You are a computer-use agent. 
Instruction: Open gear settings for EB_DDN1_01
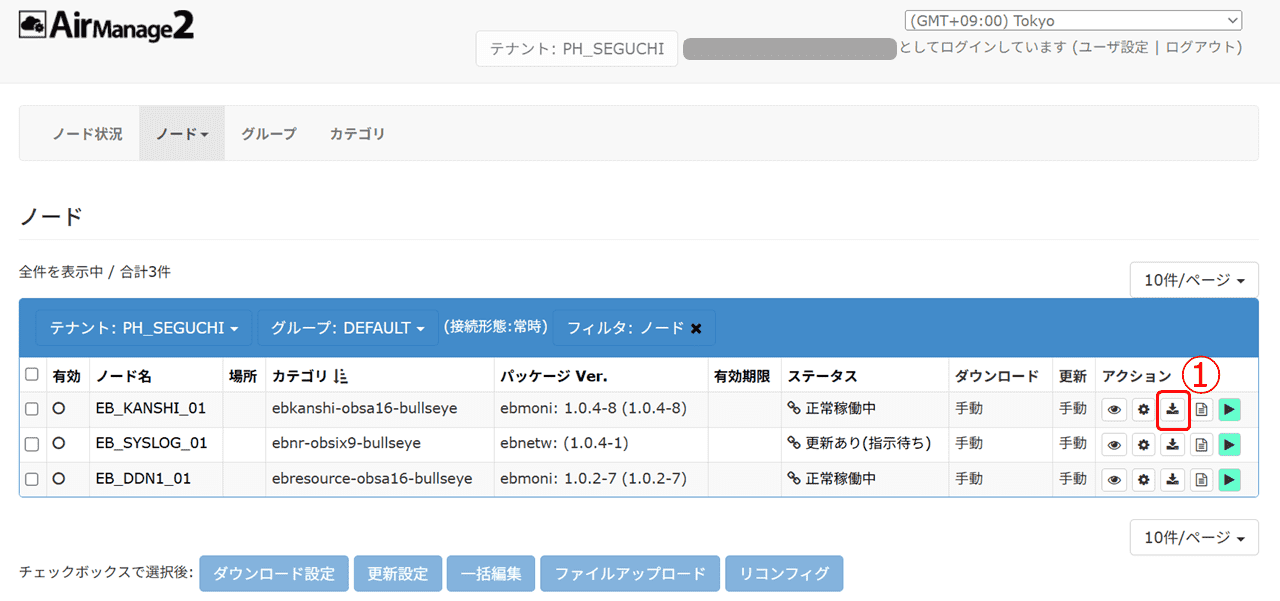point(1143,480)
